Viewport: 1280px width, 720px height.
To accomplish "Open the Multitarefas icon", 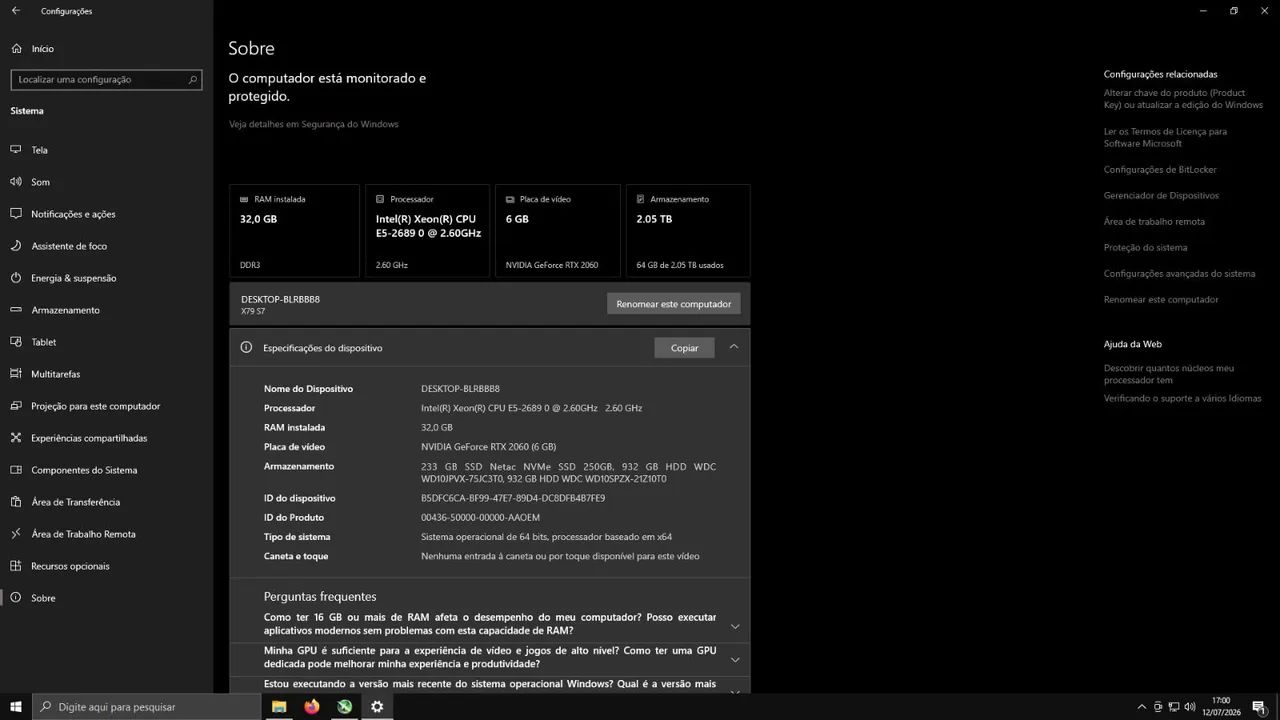I will [15, 374].
